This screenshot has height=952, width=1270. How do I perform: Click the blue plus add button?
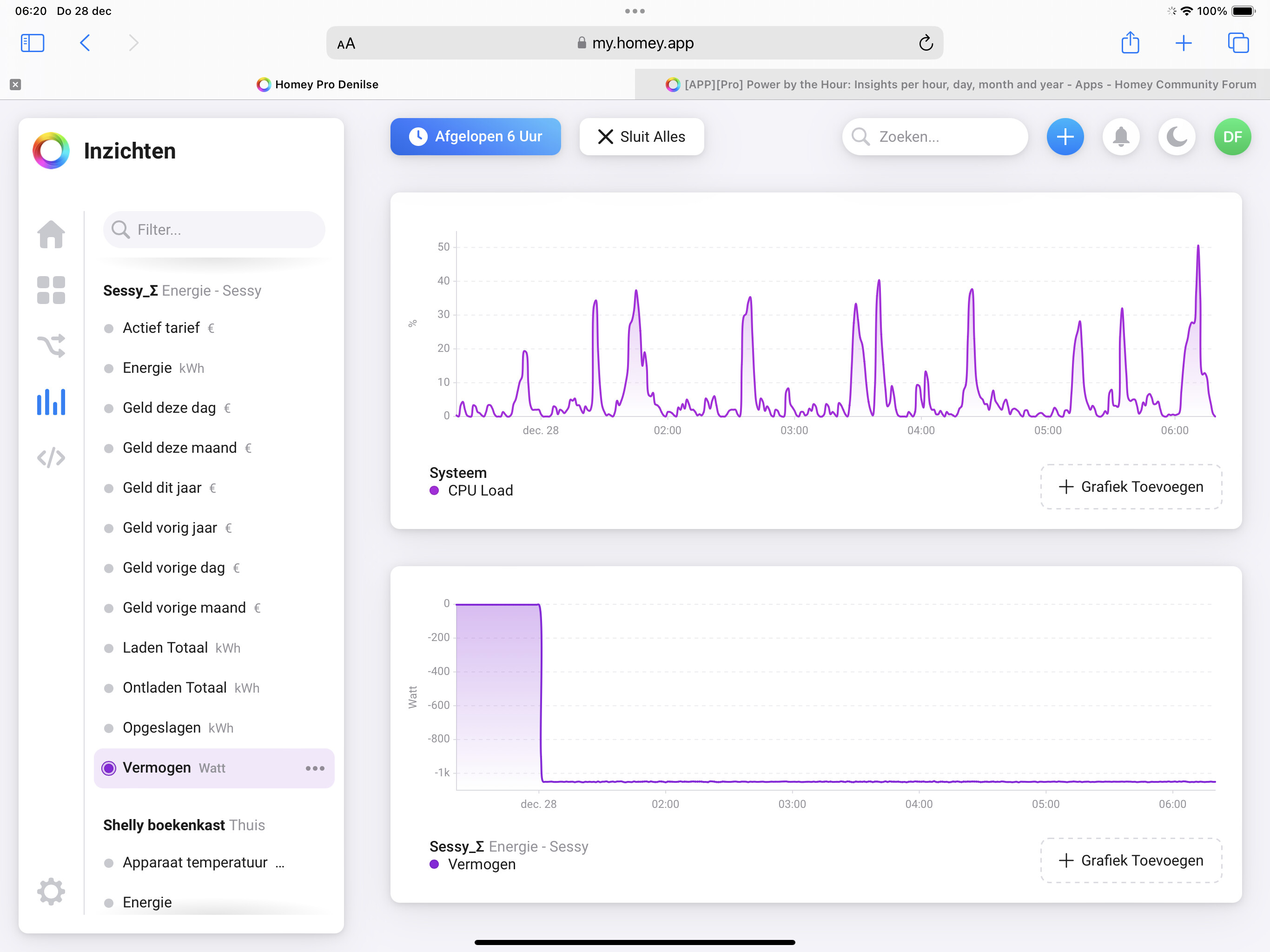click(x=1065, y=137)
